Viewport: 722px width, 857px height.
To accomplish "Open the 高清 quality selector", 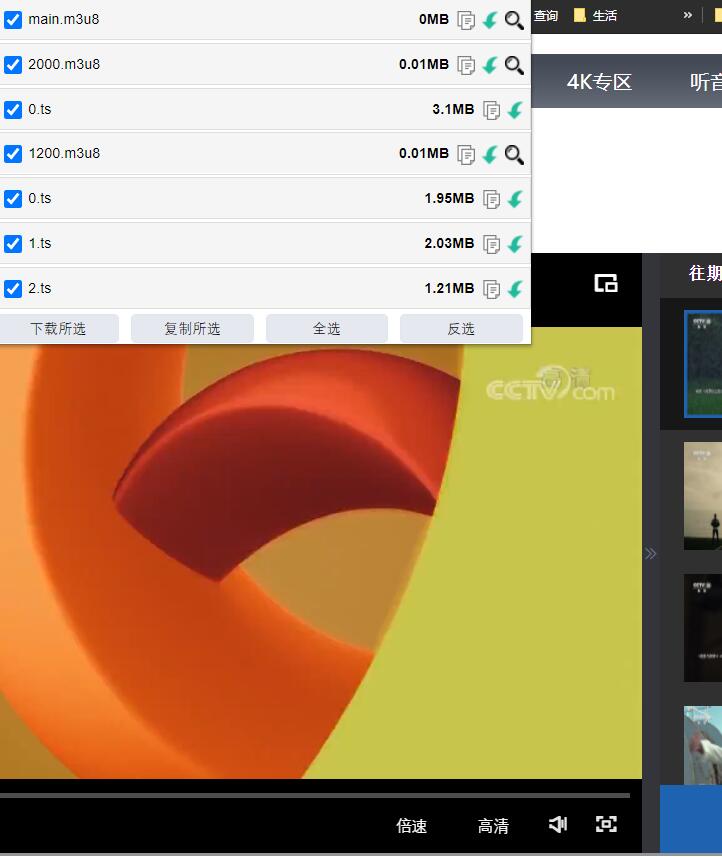I will pyautogui.click(x=493, y=825).
